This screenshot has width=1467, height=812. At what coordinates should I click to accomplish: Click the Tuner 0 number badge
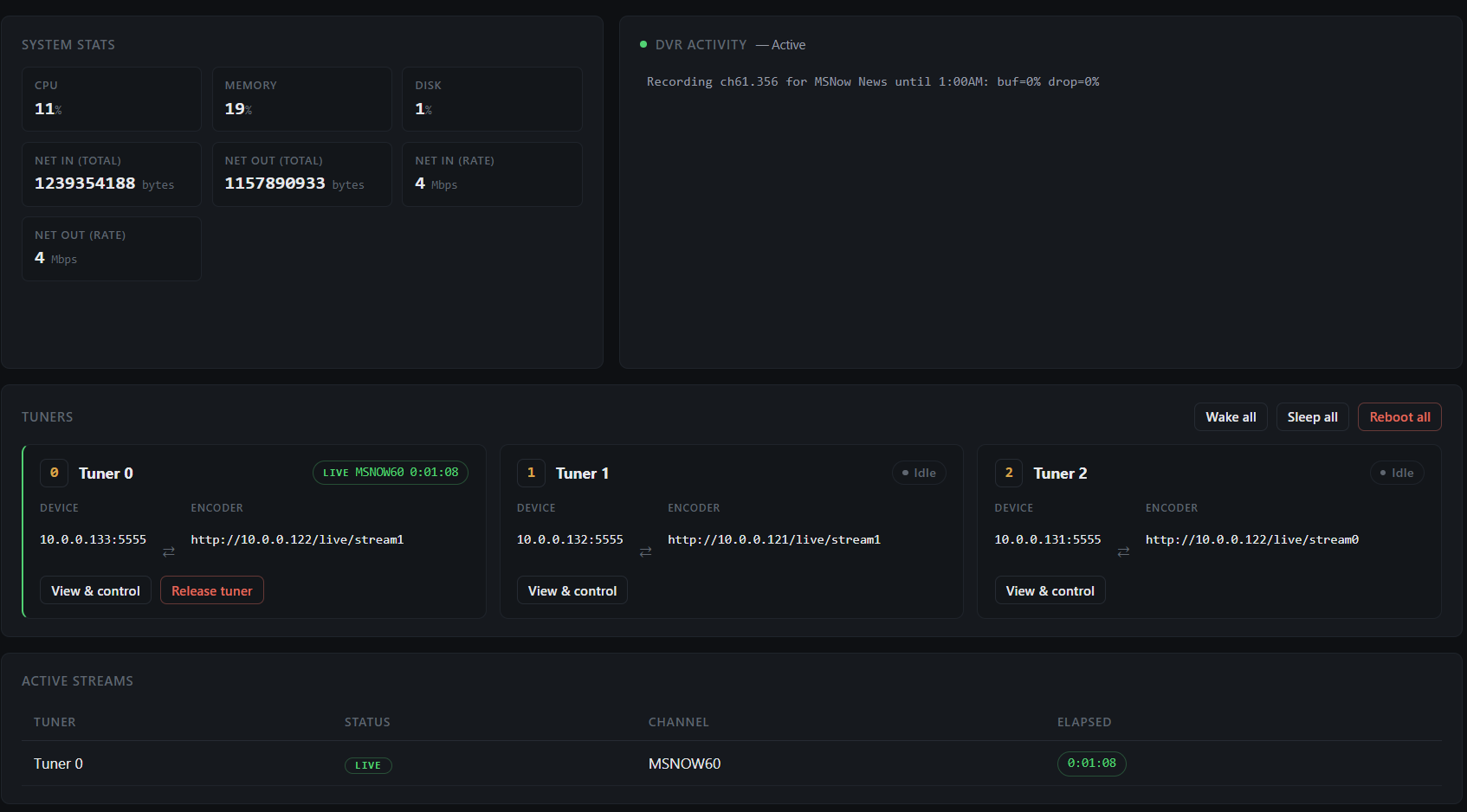(x=54, y=473)
